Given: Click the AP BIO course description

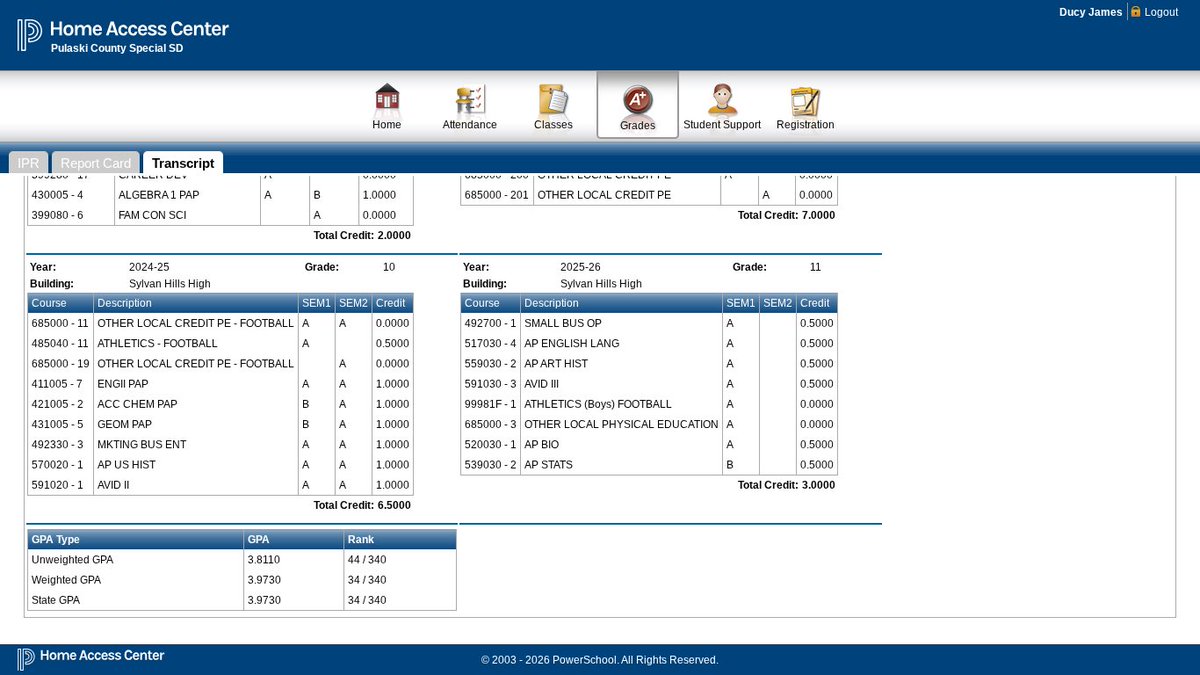Looking at the screenshot, I should pyautogui.click(x=542, y=445).
